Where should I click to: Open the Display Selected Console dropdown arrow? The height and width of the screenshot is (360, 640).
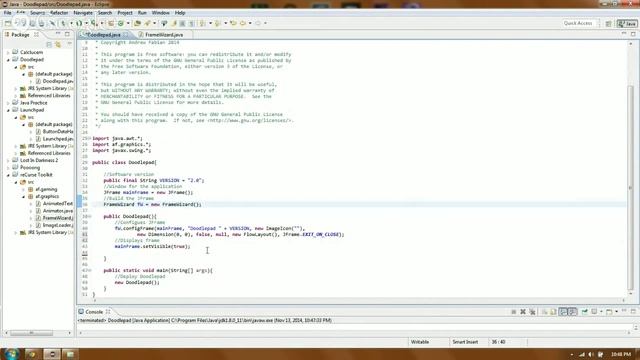pyautogui.click(x=601, y=312)
